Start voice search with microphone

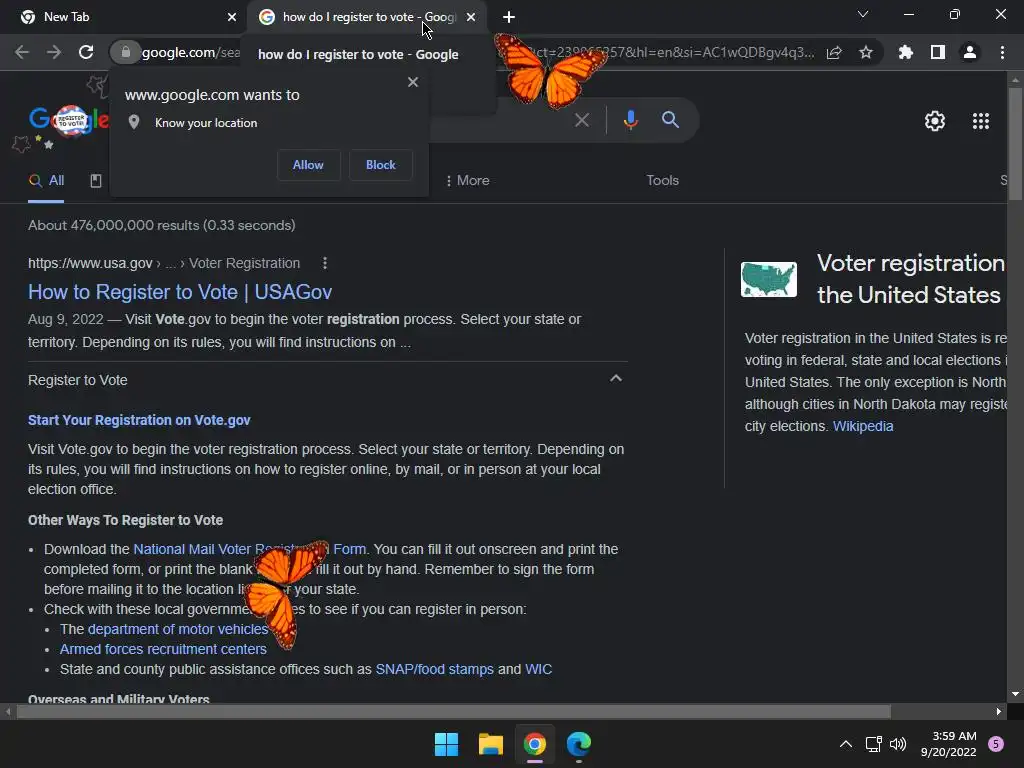pos(630,120)
